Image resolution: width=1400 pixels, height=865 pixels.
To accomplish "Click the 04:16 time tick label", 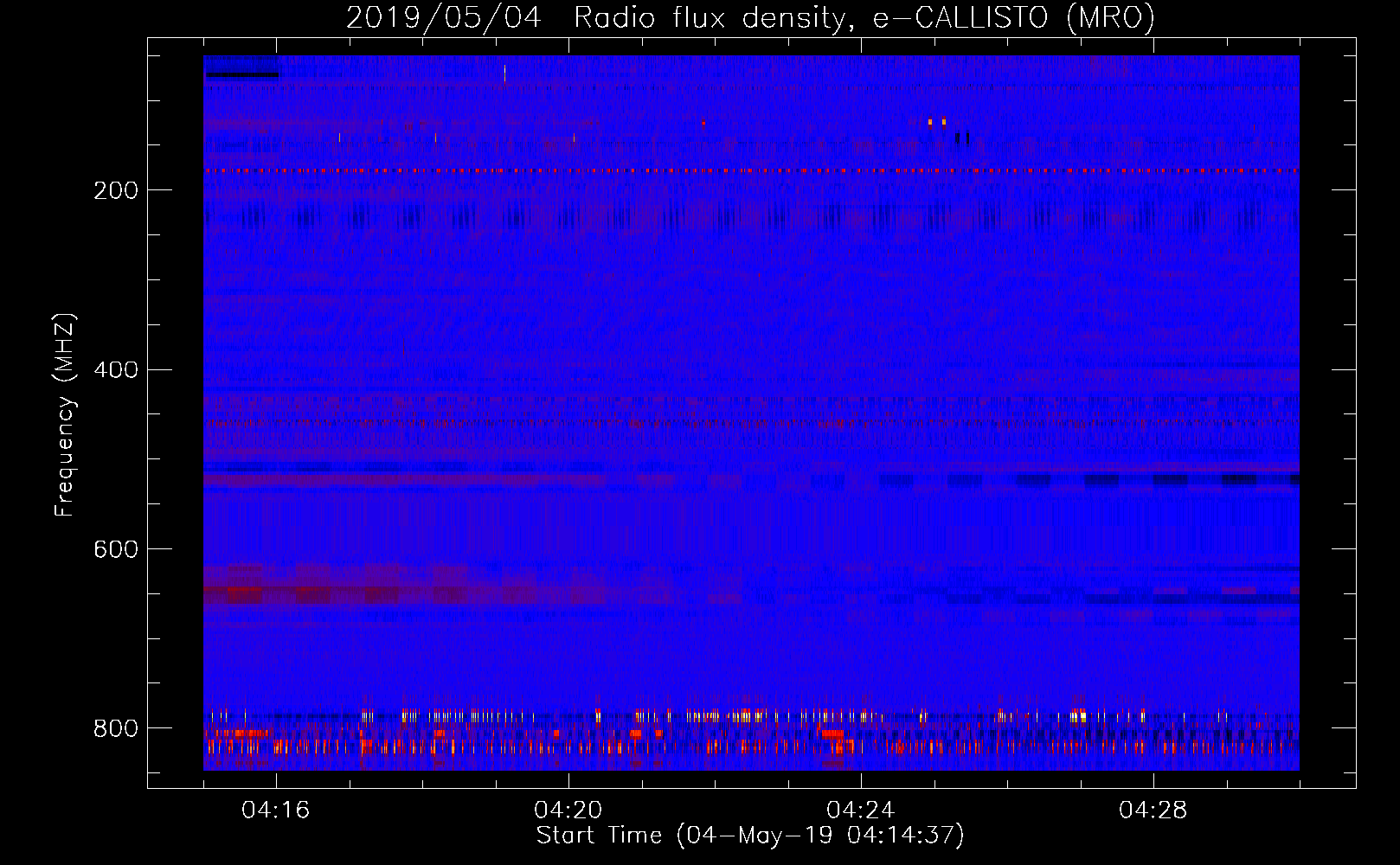I will pyautogui.click(x=275, y=811).
